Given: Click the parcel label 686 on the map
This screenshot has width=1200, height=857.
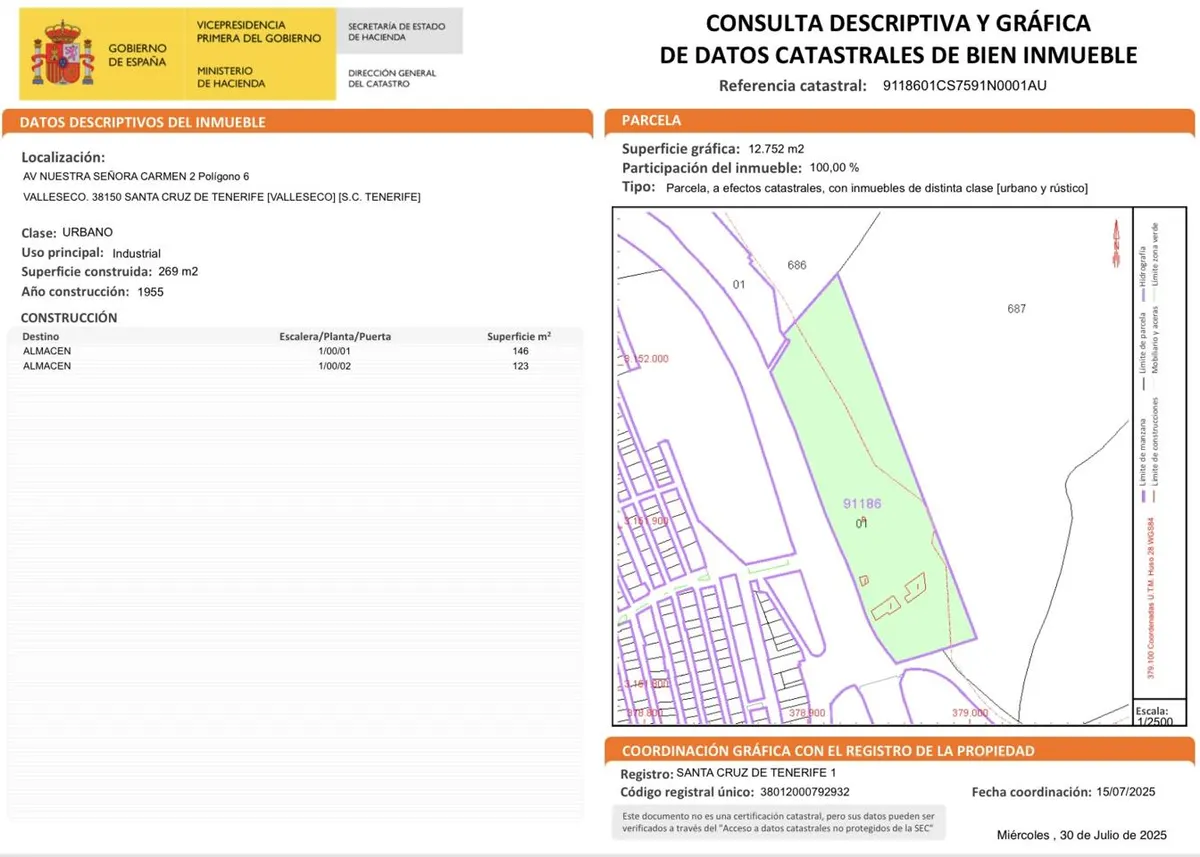Looking at the screenshot, I should (797, 265).
